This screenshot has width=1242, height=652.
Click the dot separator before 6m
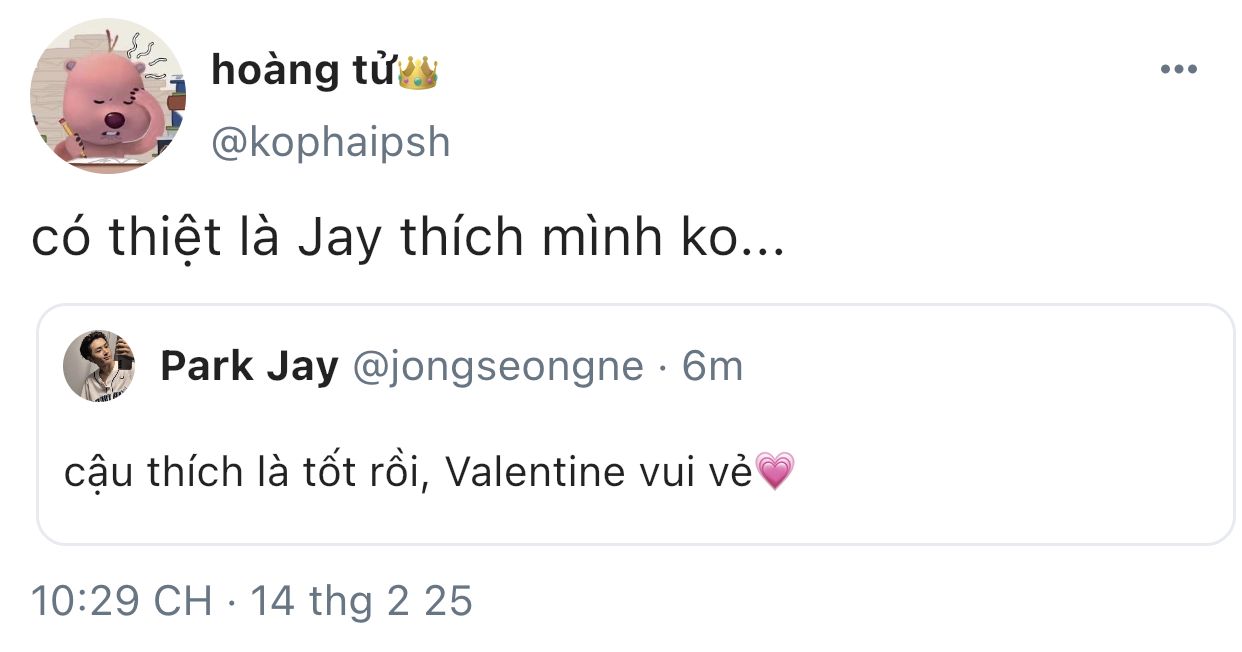click(663, 367)
